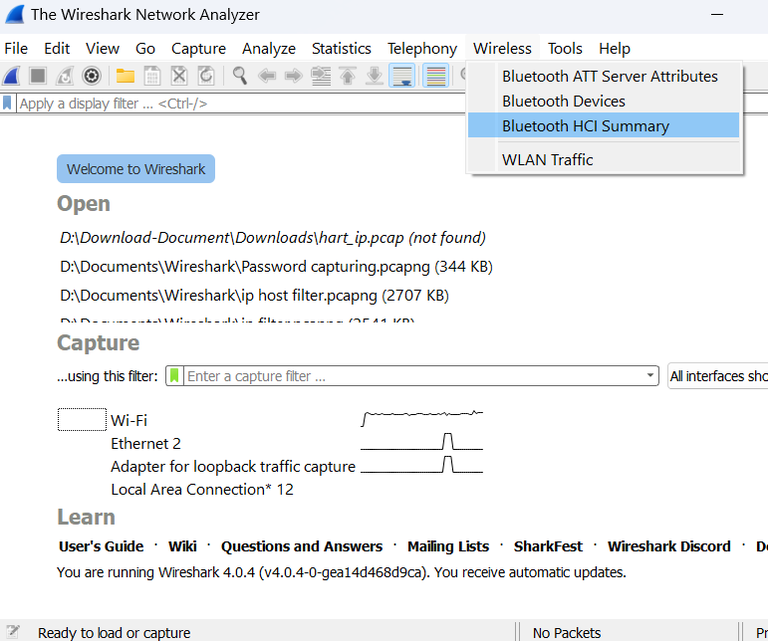This screenshot has width=768, height=641.
Task: Reload this capture file toolbar icon
Action: [x=206, y=76]
